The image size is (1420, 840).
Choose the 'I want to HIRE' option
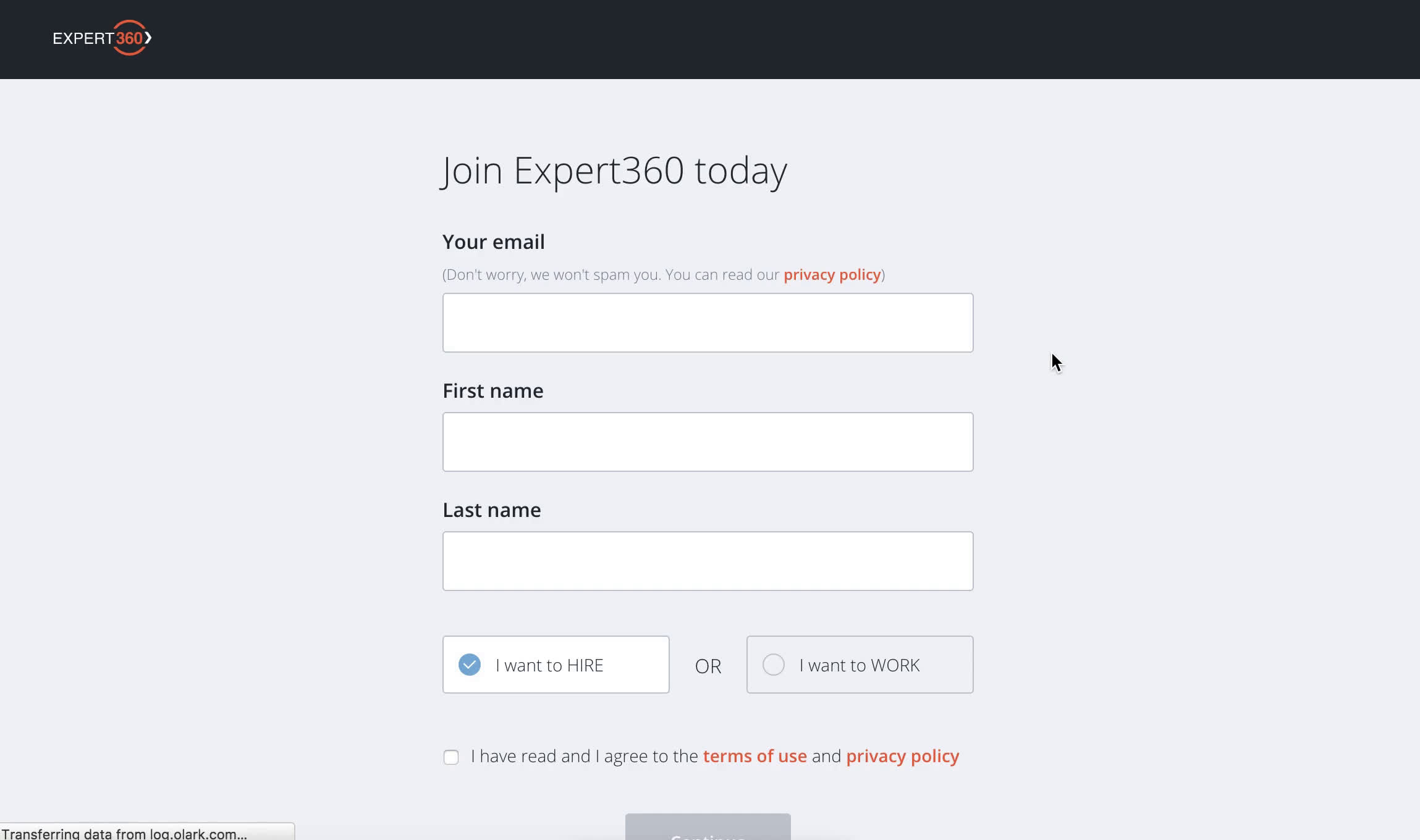click(x=556, y=665)
